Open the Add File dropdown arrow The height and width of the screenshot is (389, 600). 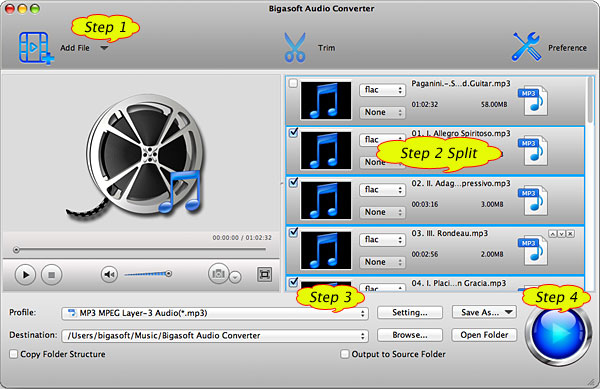[x=104, y=48]
